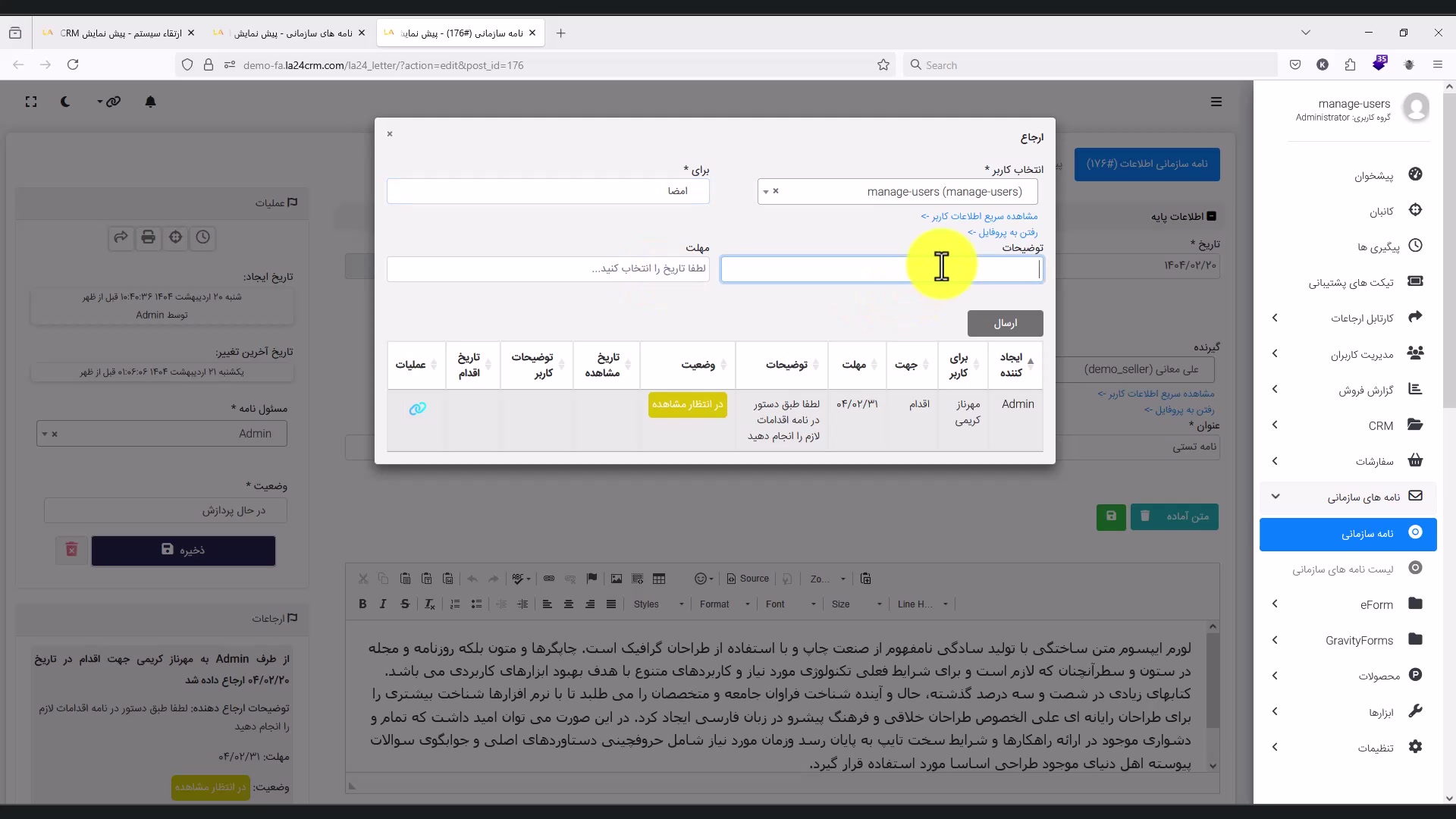Click the fullscreen expand icon
This screenshot has height=819, width=1456.
click(x=31, y=102)
